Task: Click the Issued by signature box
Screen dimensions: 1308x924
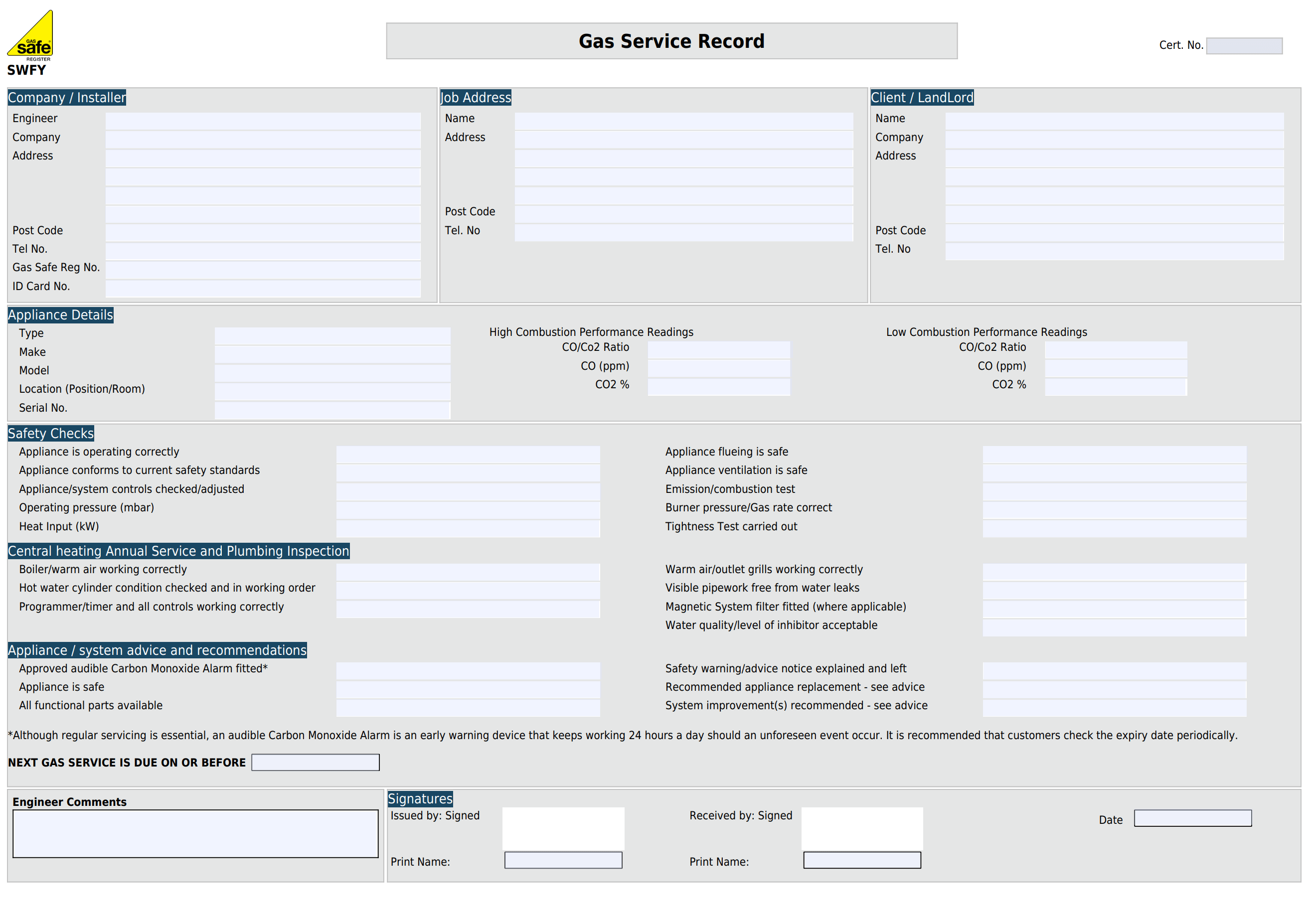Action: pos(563,828)
